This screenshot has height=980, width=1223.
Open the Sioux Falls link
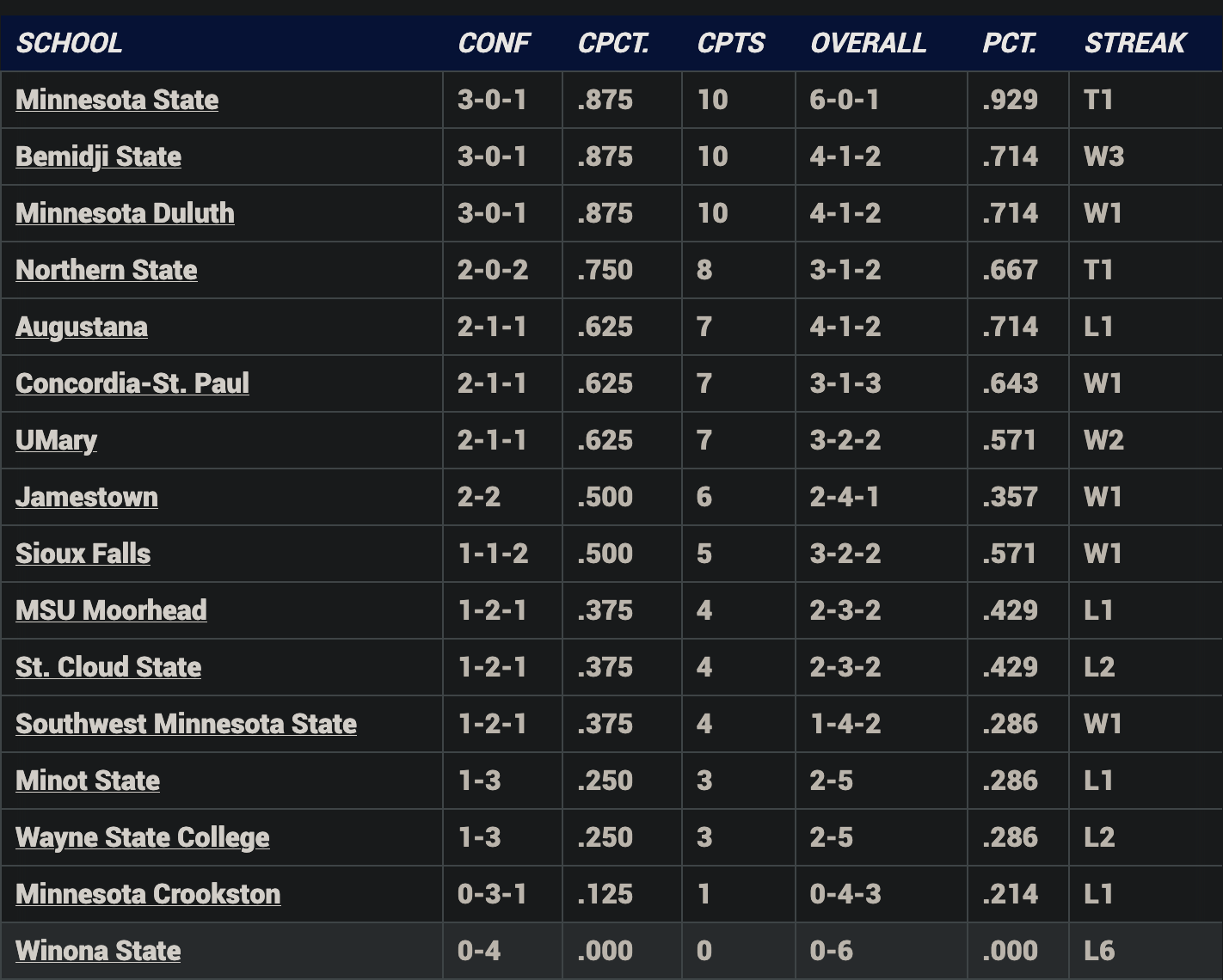tap(83, 554)
